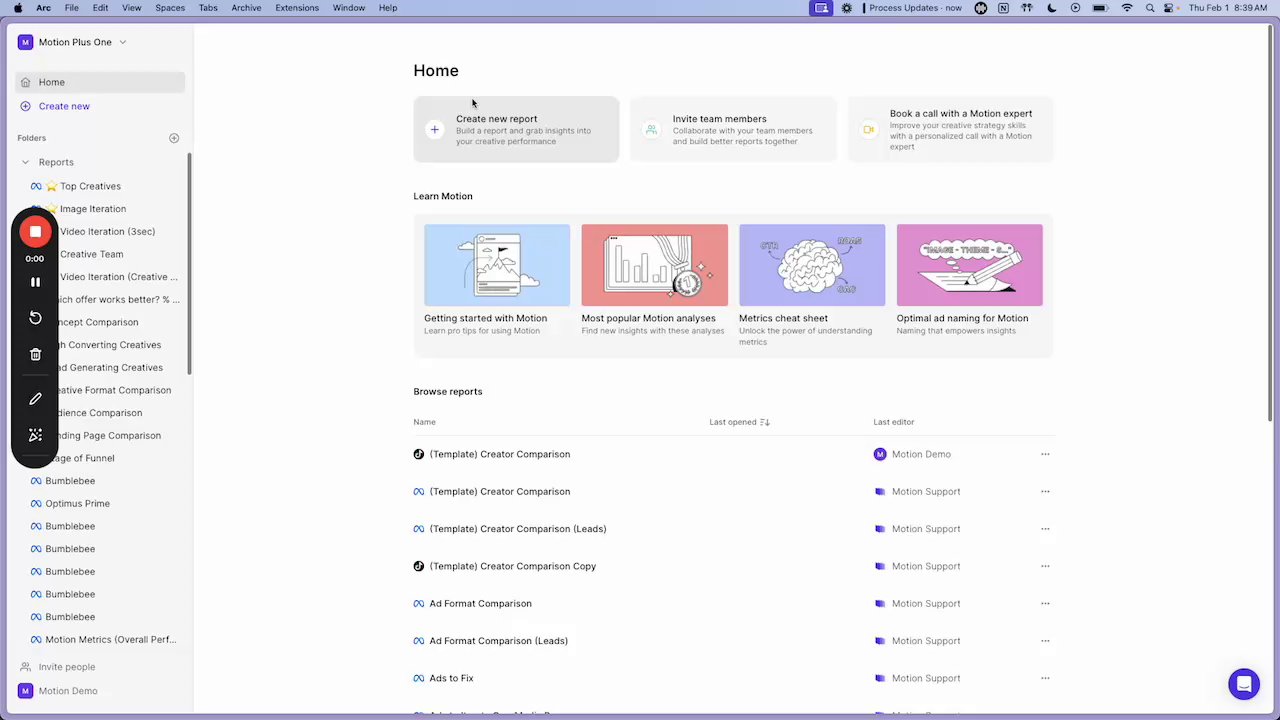The image size is (1280, 720).
Task: Click the Motion Demo avatar at sidebar bottom
Action: click(25, 691)
